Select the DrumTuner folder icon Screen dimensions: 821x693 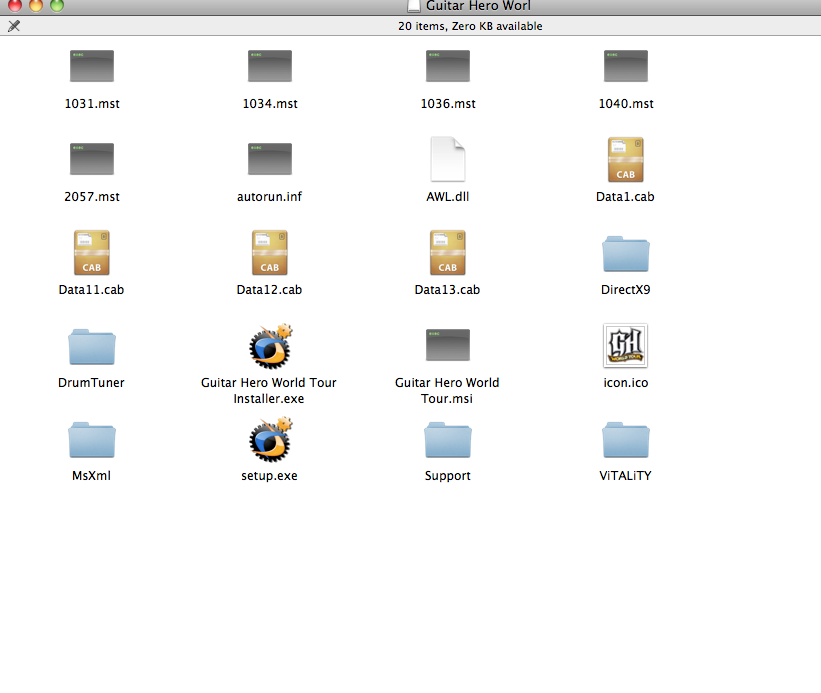click(x=92, y=347)
